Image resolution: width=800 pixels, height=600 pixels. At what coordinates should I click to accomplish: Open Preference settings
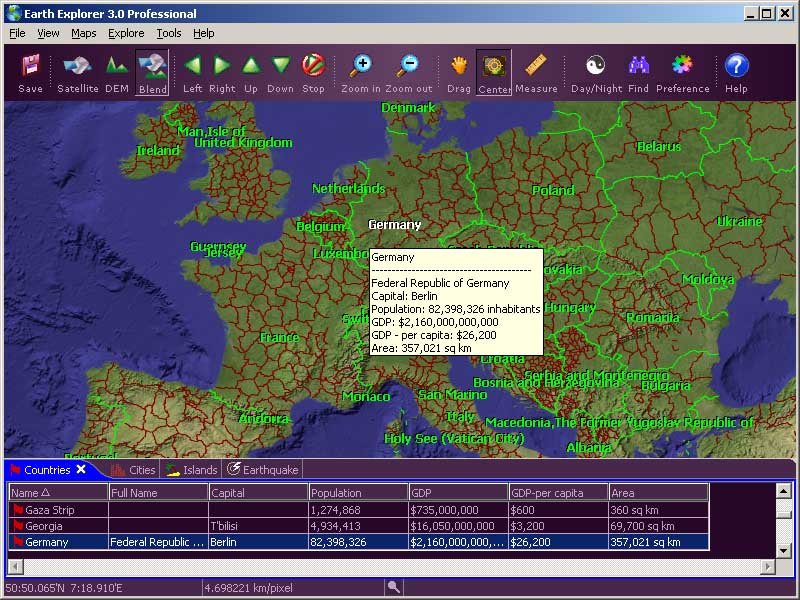click(683, 72)
